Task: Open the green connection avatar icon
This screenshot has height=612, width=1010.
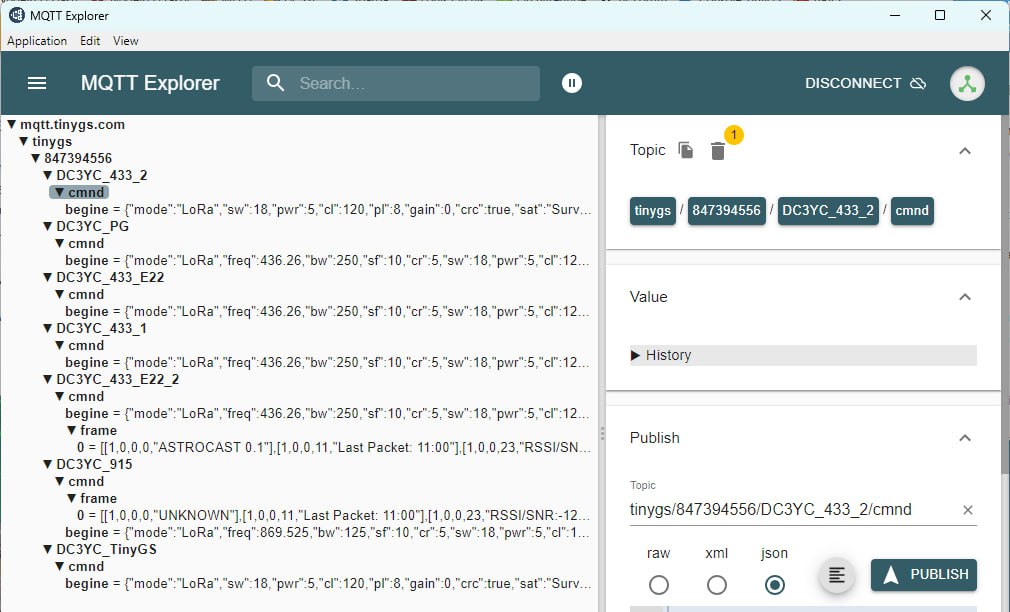Action: [967, 83]
